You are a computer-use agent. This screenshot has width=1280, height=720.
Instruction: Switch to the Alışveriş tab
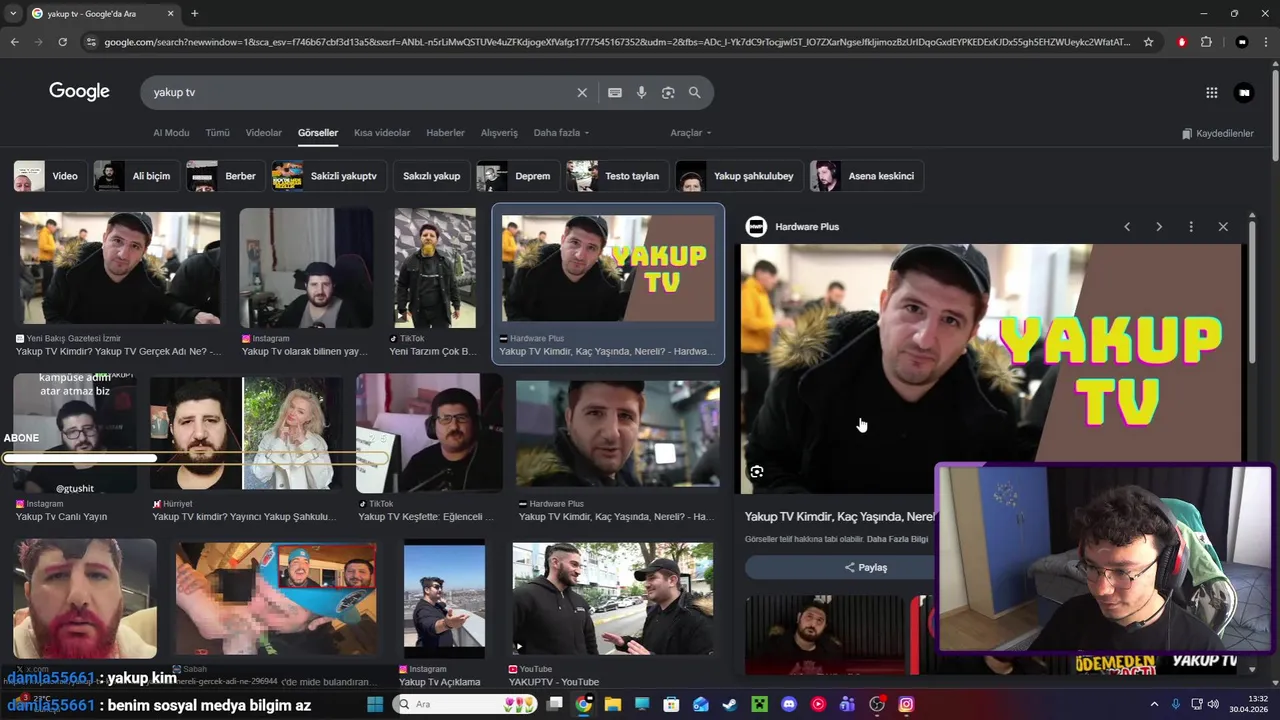(x=499, y=132)
